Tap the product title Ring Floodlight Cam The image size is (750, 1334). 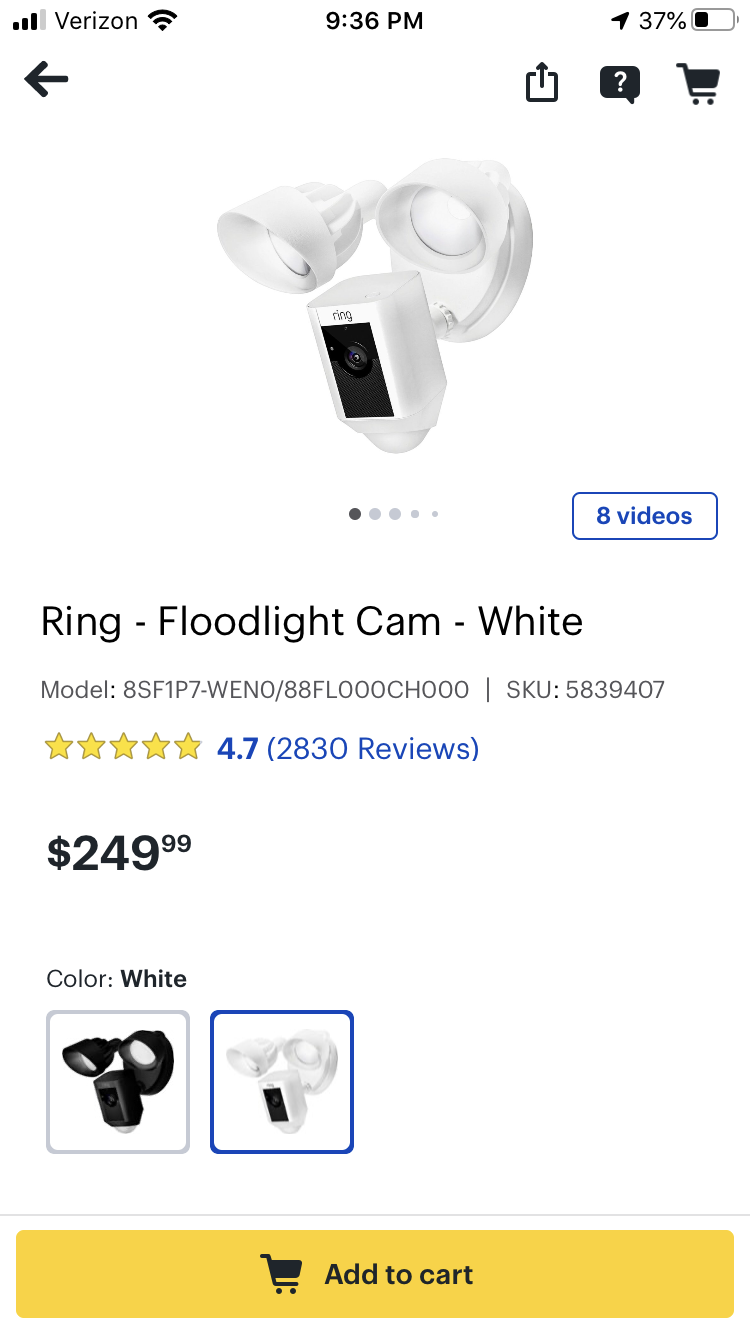pos(311,622)
